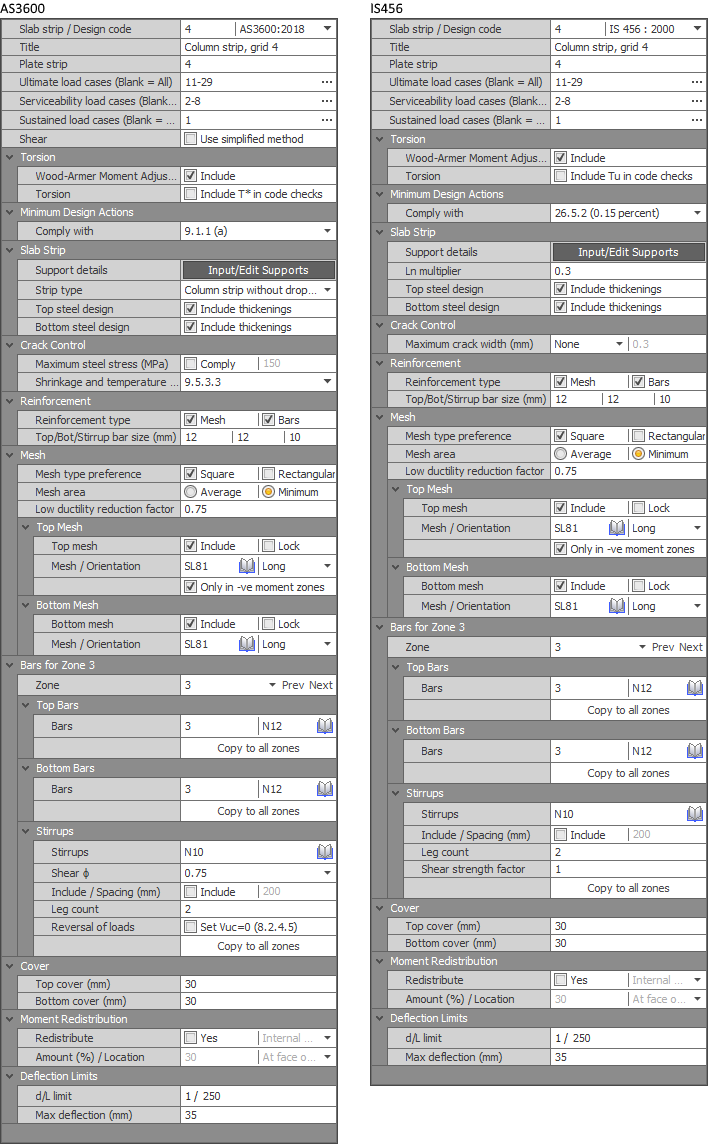Edit Ln multiplier value 0.3

(628, 271)
